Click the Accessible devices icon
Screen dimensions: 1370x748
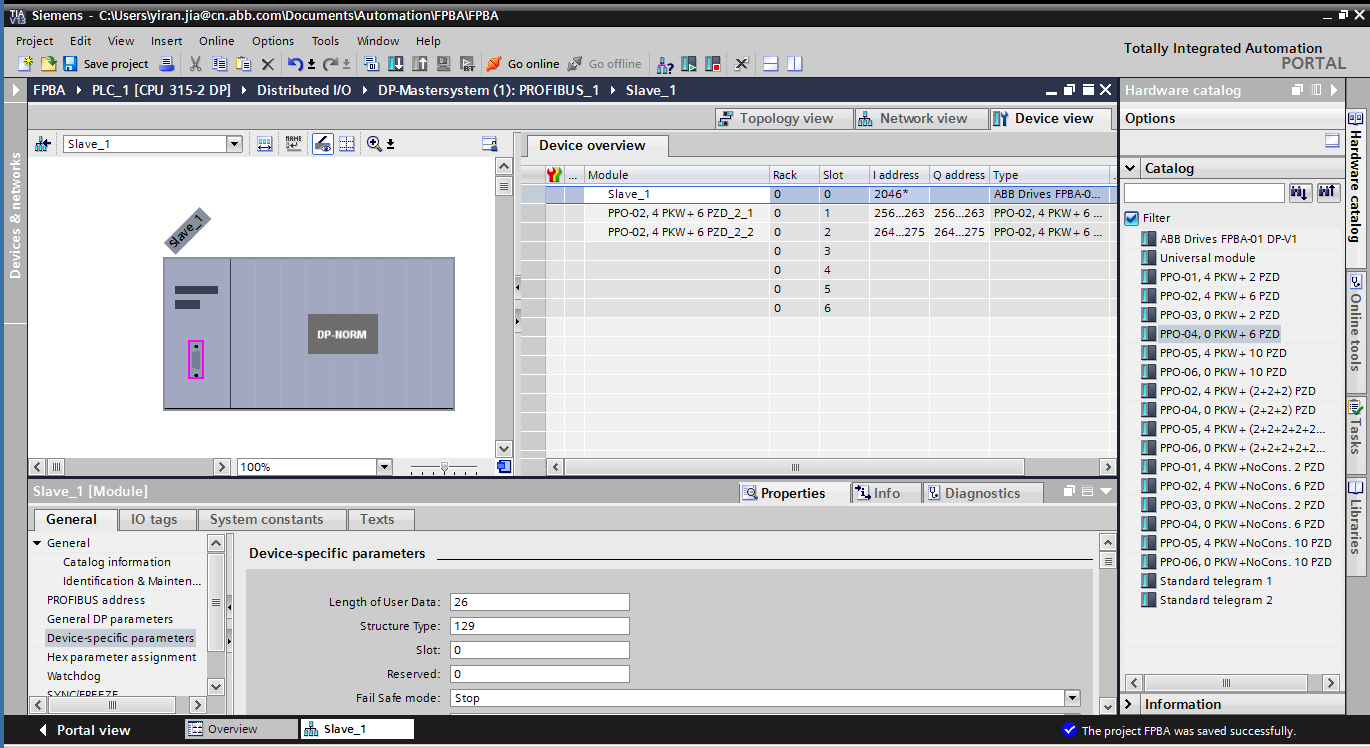click(664, 64)
